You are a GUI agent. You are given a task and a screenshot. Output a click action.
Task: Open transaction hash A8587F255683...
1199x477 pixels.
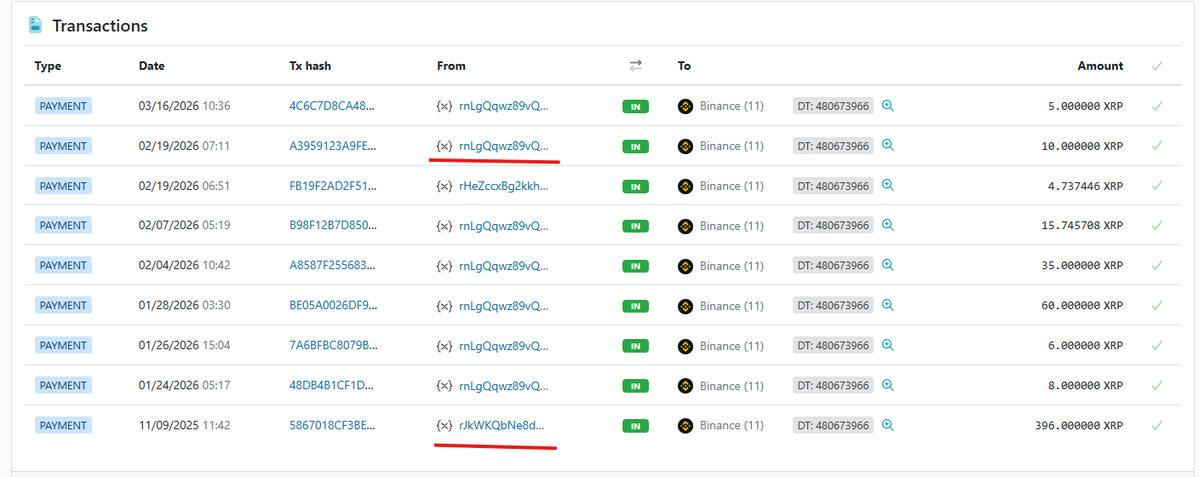point(333,265)
